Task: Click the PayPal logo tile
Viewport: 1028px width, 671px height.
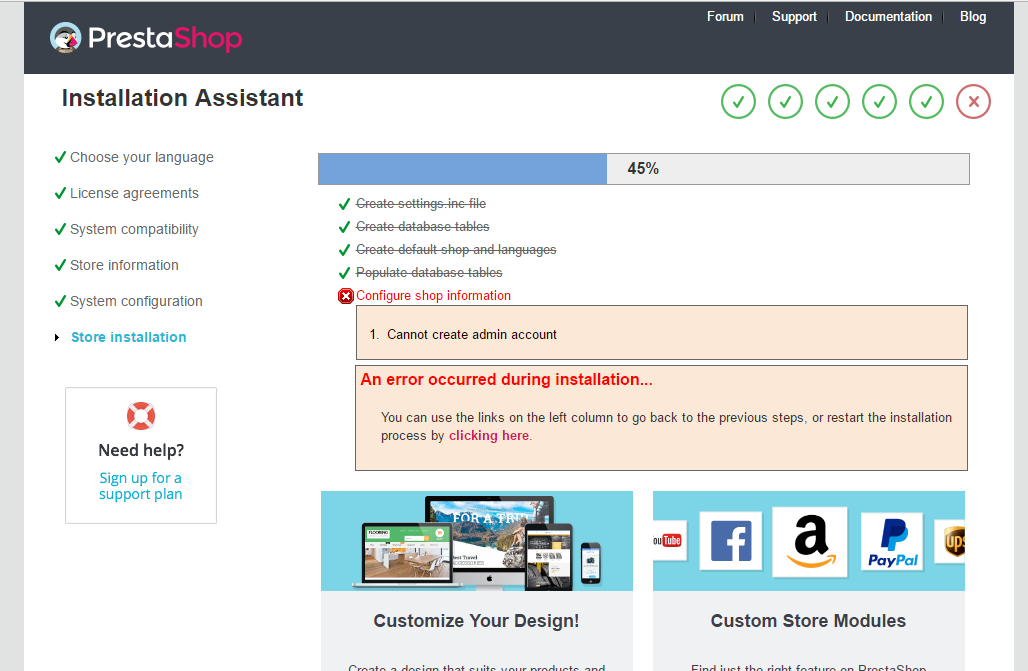Action: pos(892,542)
